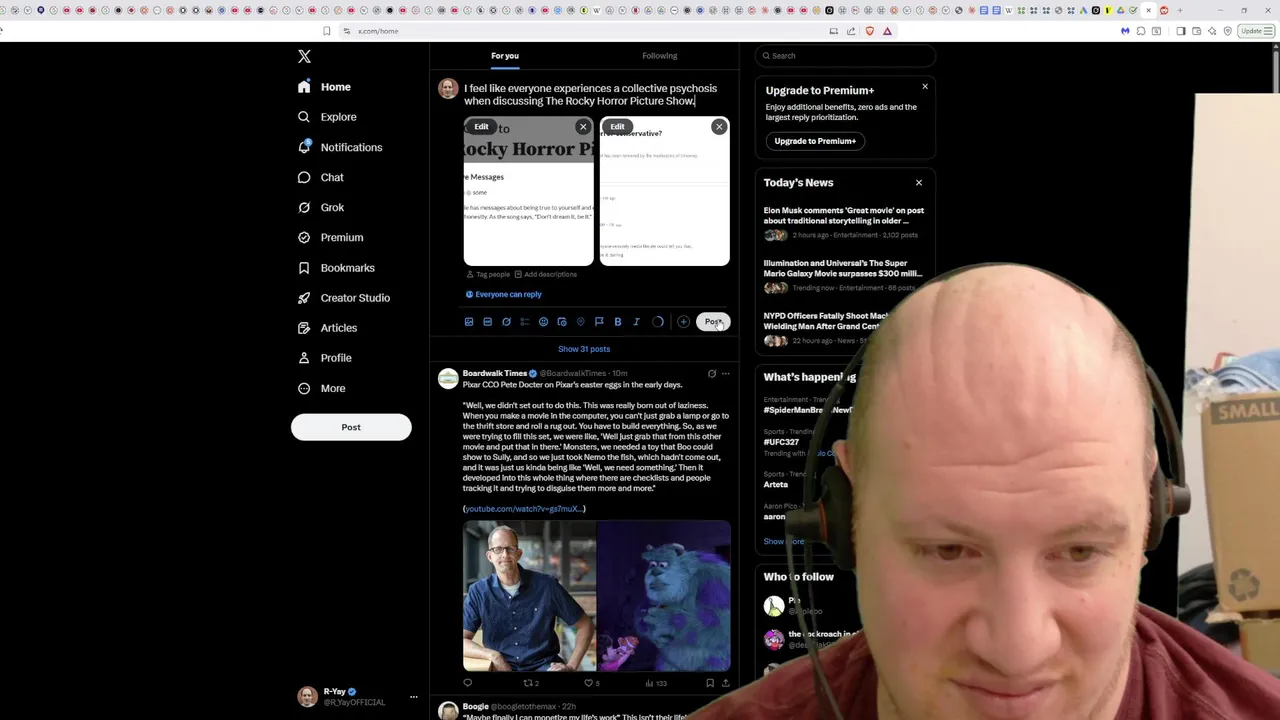
Task: Open the Pete Docter photo
Action: click(529, 596)
